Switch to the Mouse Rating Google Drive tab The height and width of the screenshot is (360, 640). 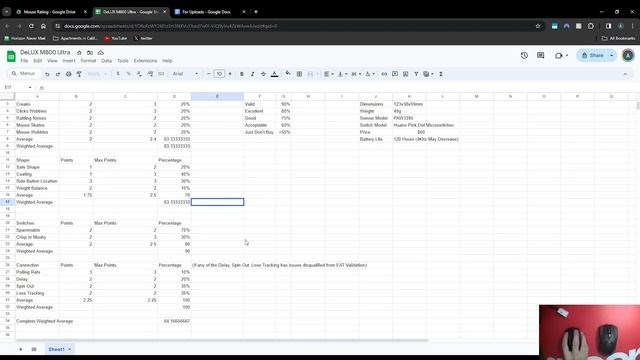coord(51,12)
